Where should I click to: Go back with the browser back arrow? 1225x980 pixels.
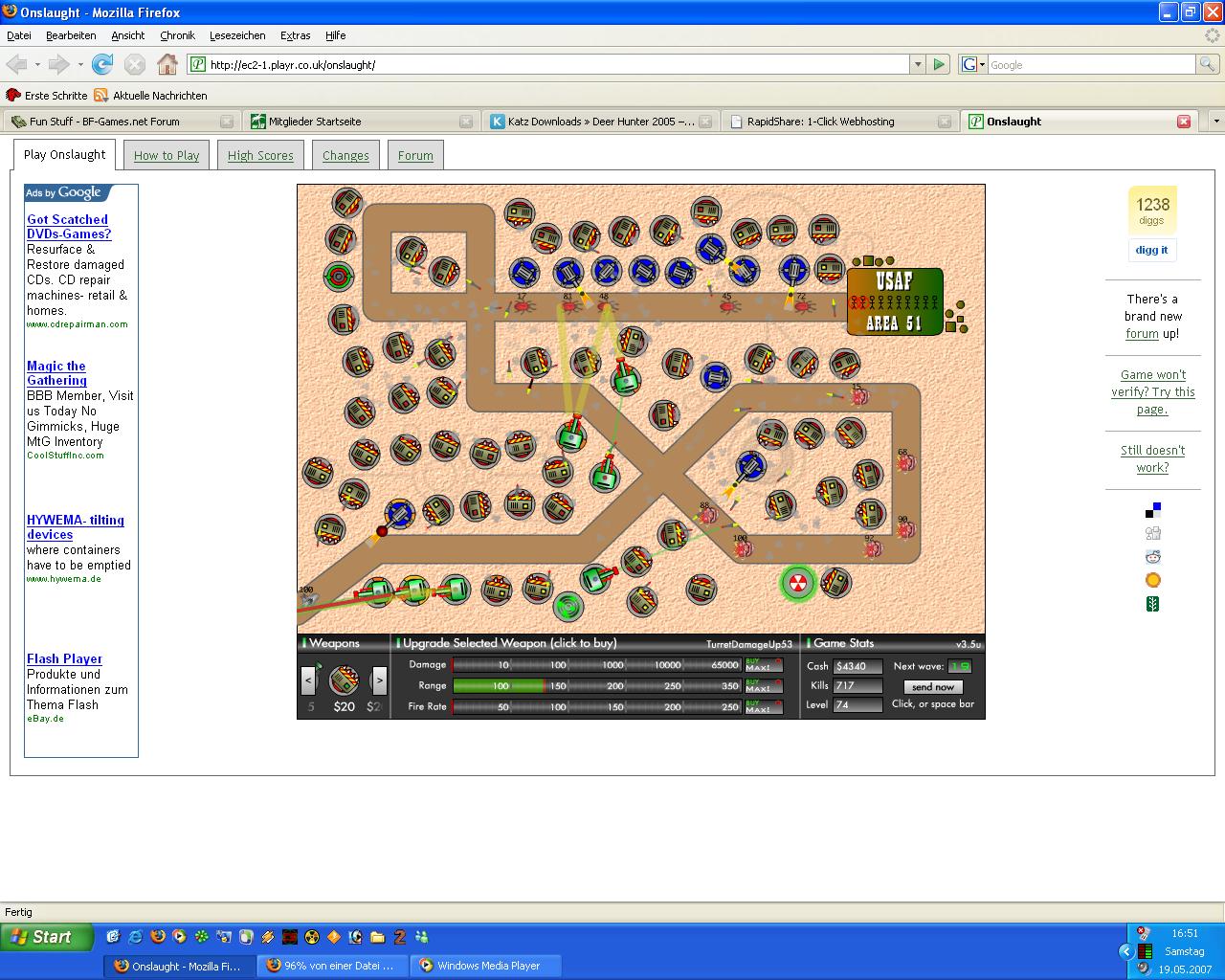tap(16, 64)
